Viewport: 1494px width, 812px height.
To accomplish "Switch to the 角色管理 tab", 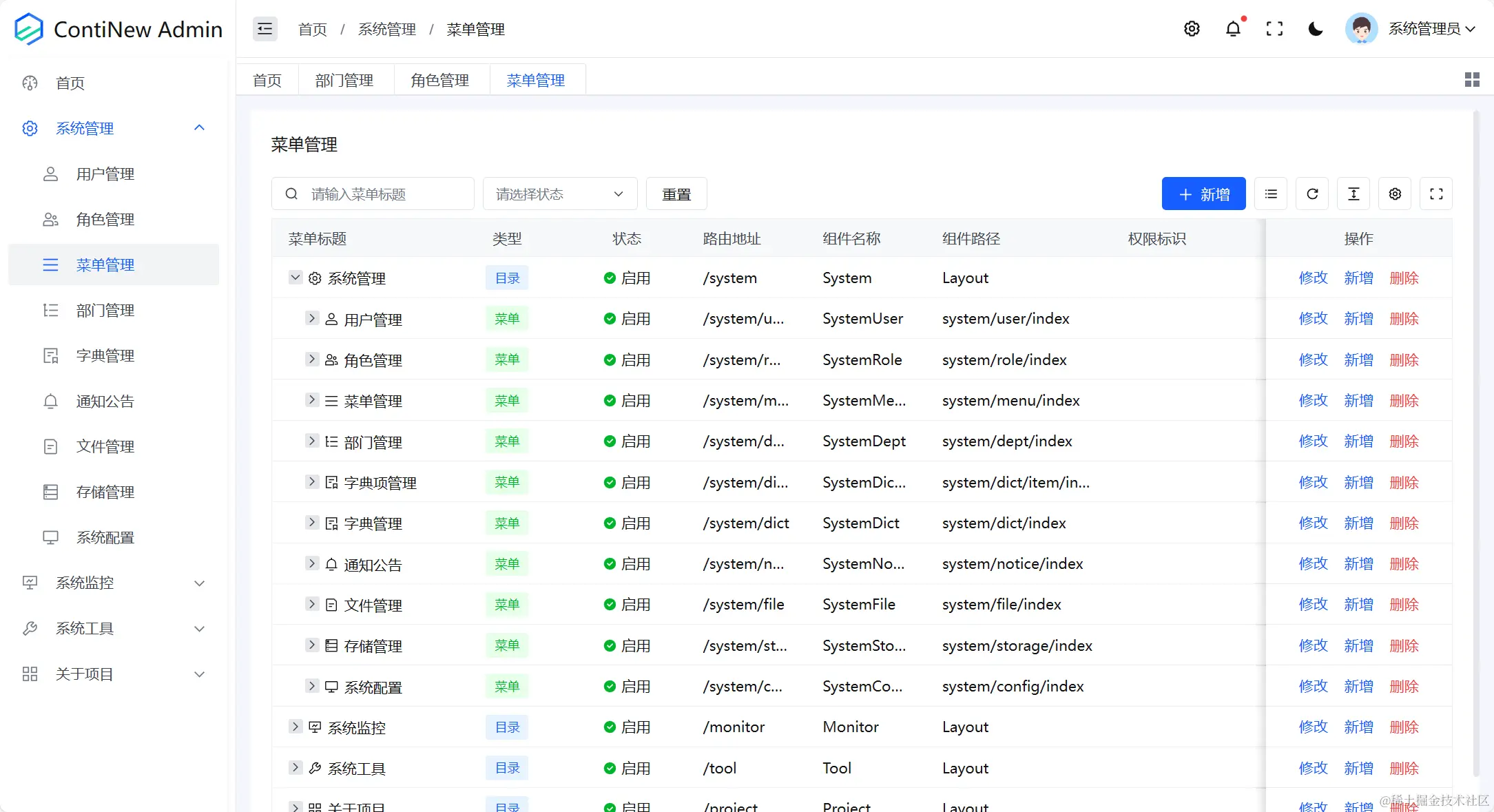I will click(x=439, y=79).
